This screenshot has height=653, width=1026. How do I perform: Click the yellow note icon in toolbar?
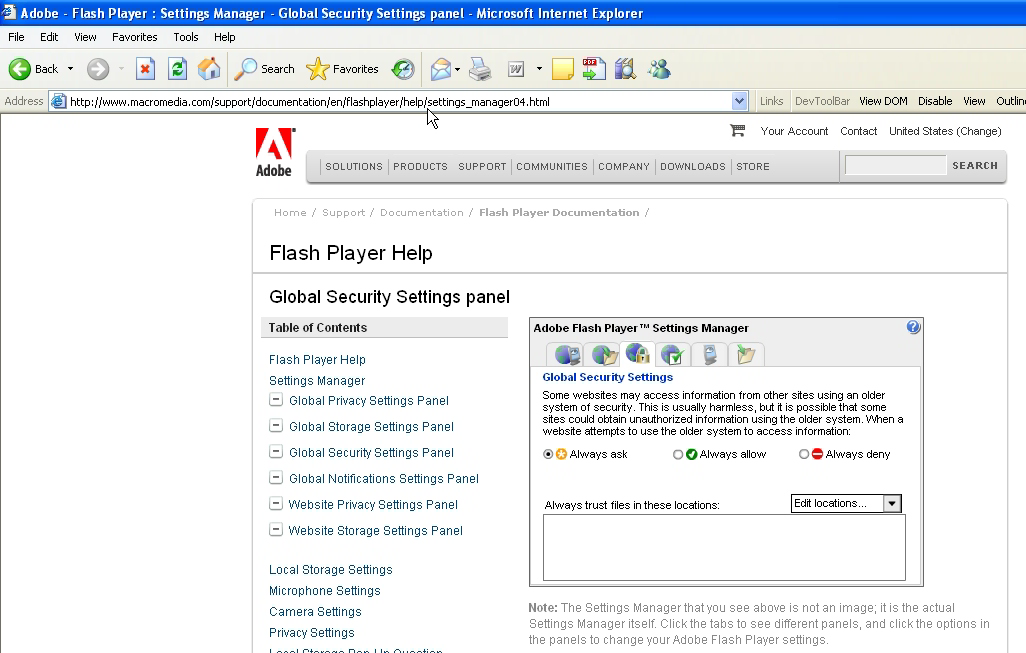[x=563, y=69]
